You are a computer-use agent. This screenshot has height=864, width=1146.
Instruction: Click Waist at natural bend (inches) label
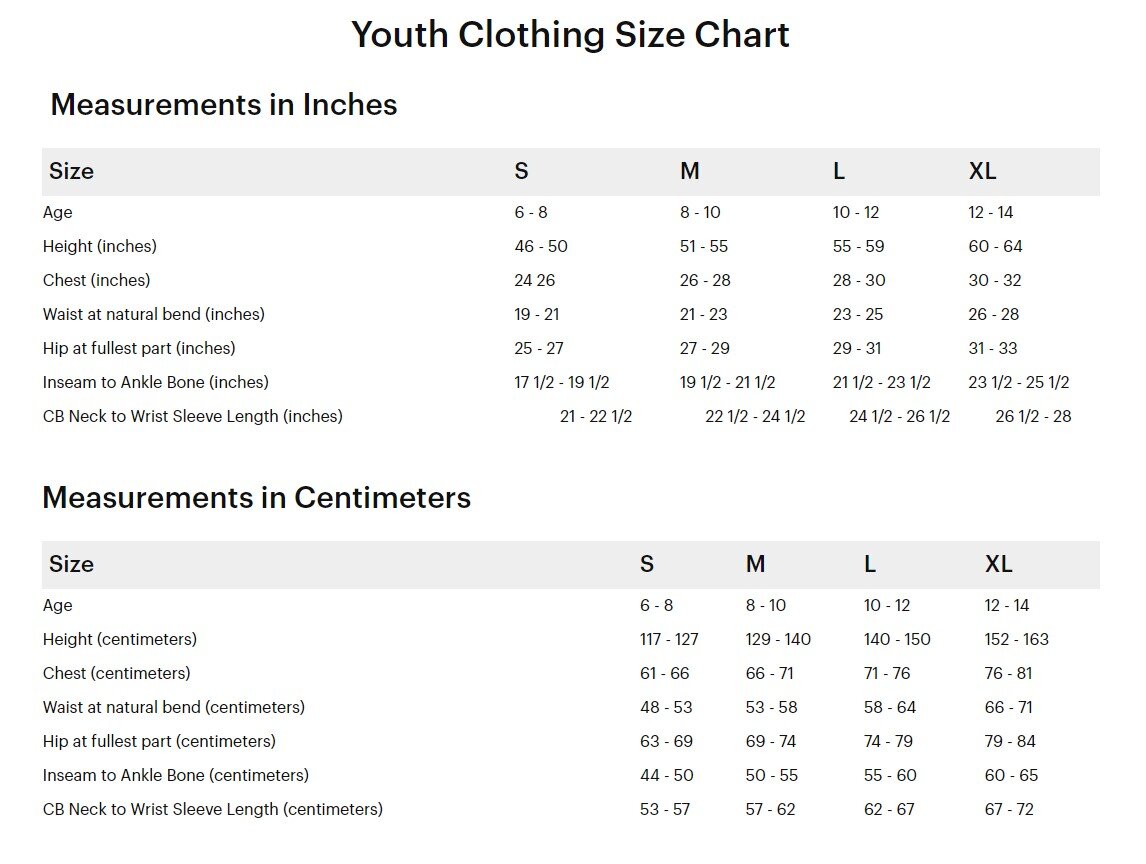(154, 315)
